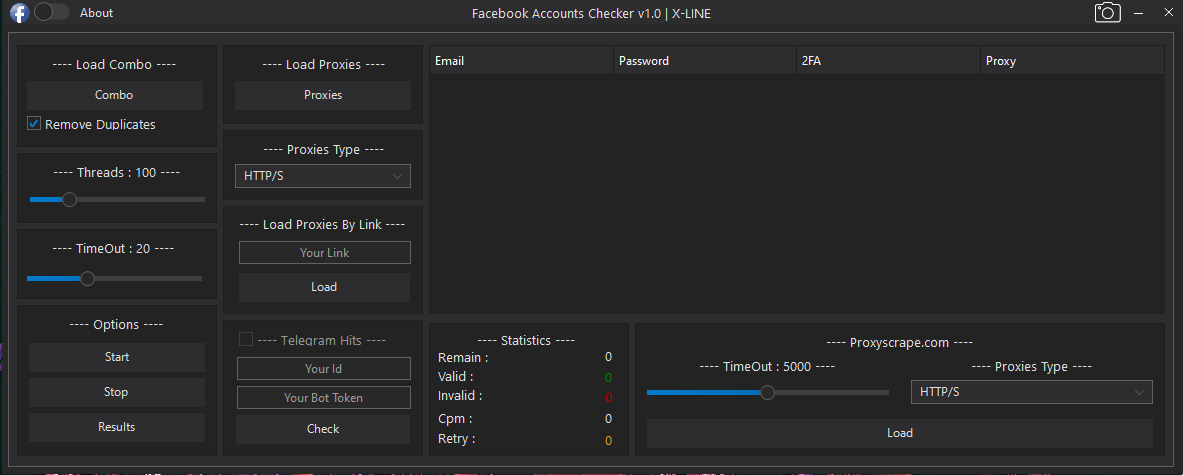This screenshot has height=475, width=1183.
Task: Click the Proxy column header
Action: coord(1073,61)
